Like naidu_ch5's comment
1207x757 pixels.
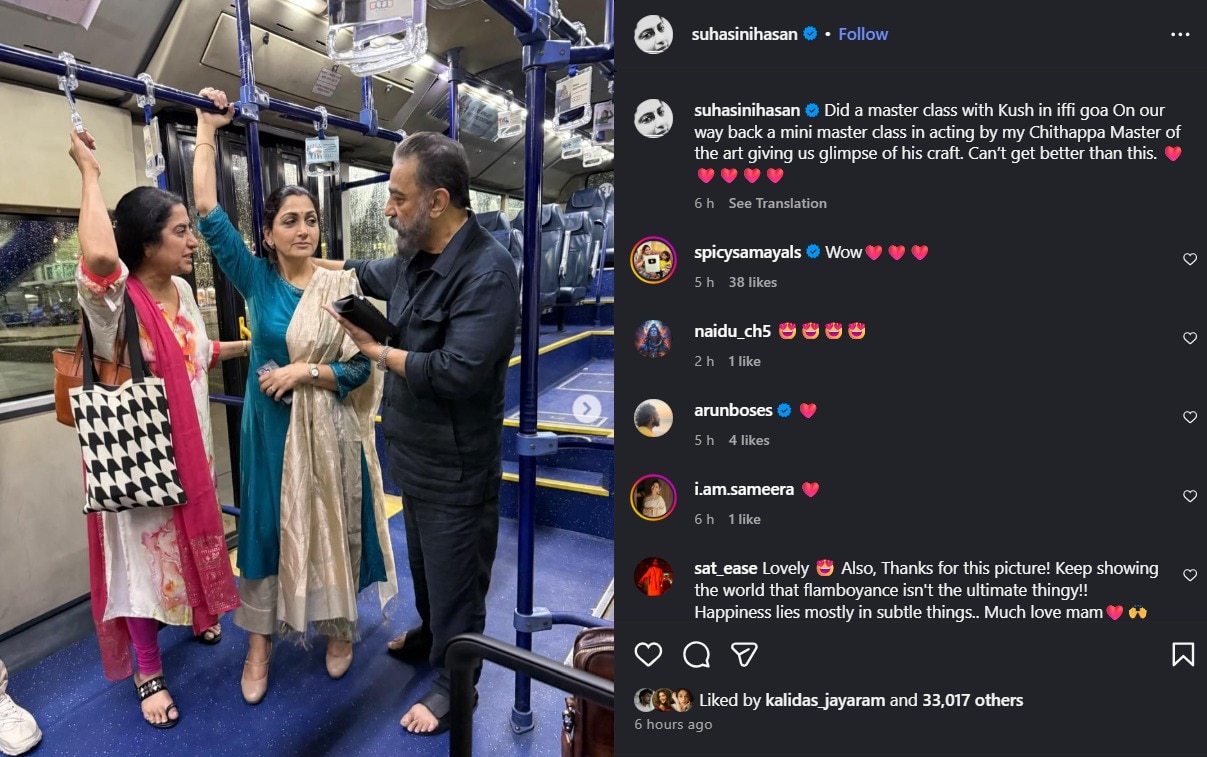point(1190,338)
